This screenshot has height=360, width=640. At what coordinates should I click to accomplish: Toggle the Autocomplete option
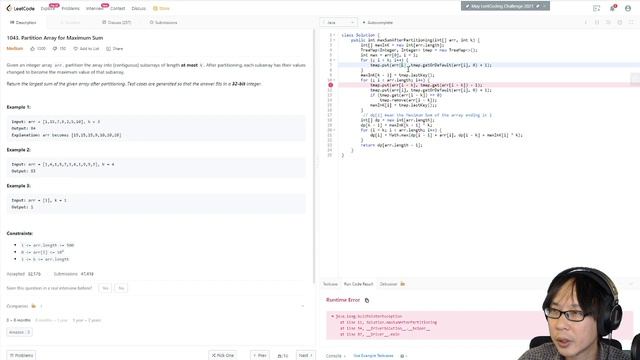(378, 22)
